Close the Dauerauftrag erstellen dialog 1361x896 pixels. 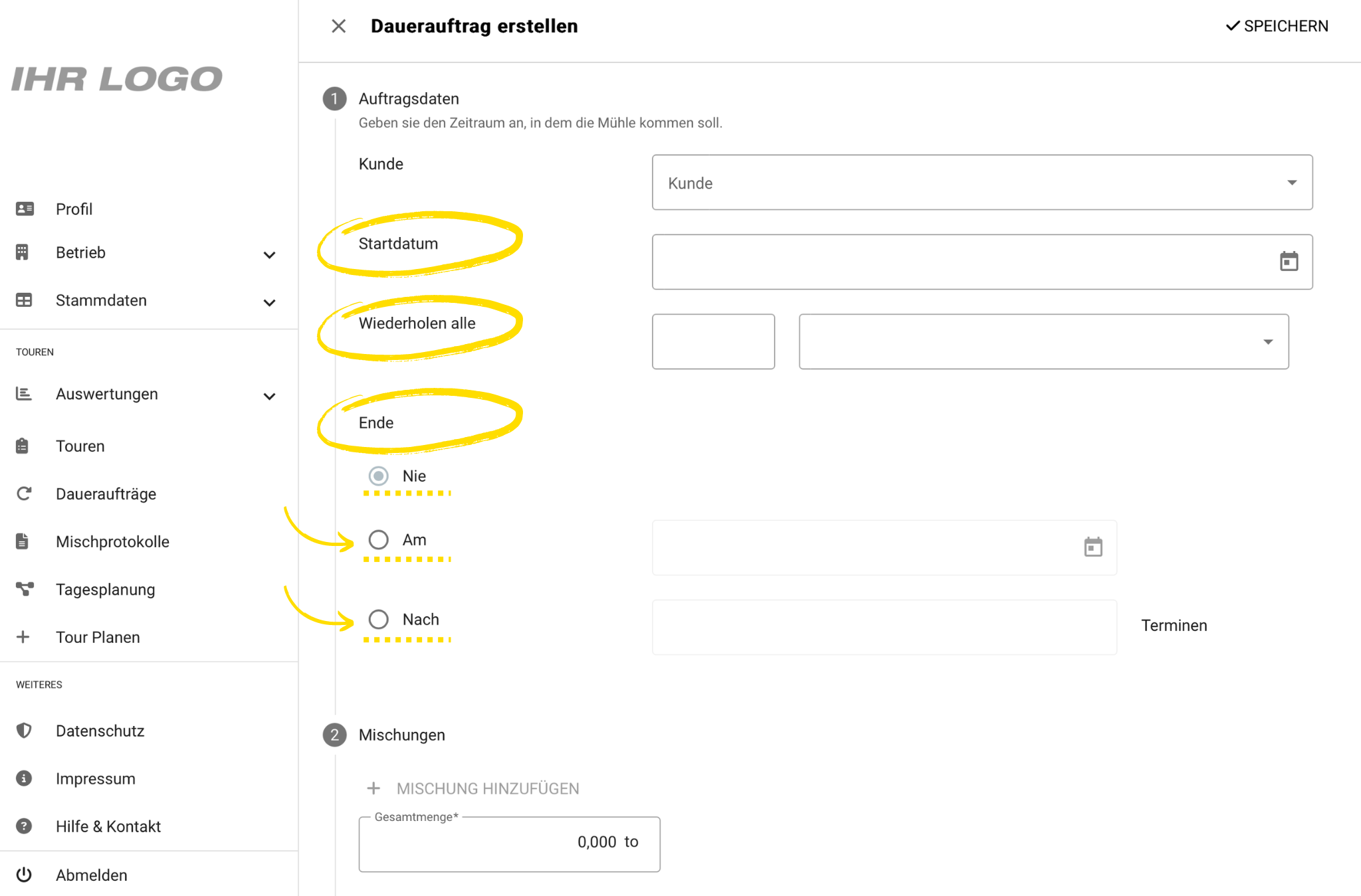338,26
